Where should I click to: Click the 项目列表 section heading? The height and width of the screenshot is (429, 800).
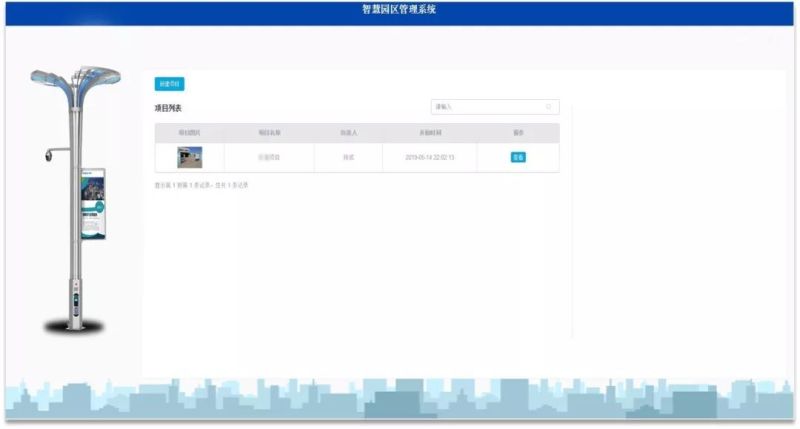[x=169, y=107]
